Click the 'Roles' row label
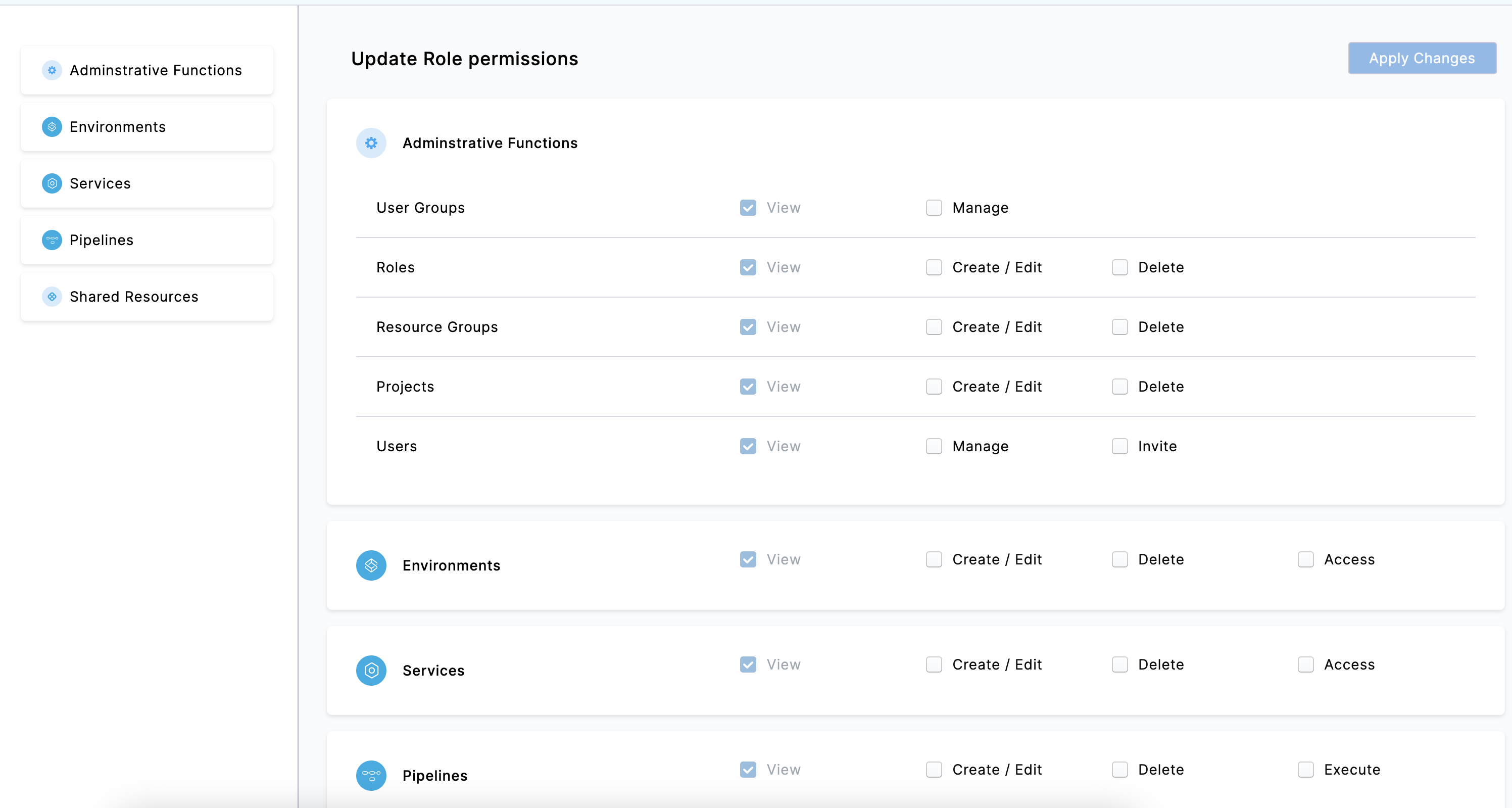 [395, 267]
